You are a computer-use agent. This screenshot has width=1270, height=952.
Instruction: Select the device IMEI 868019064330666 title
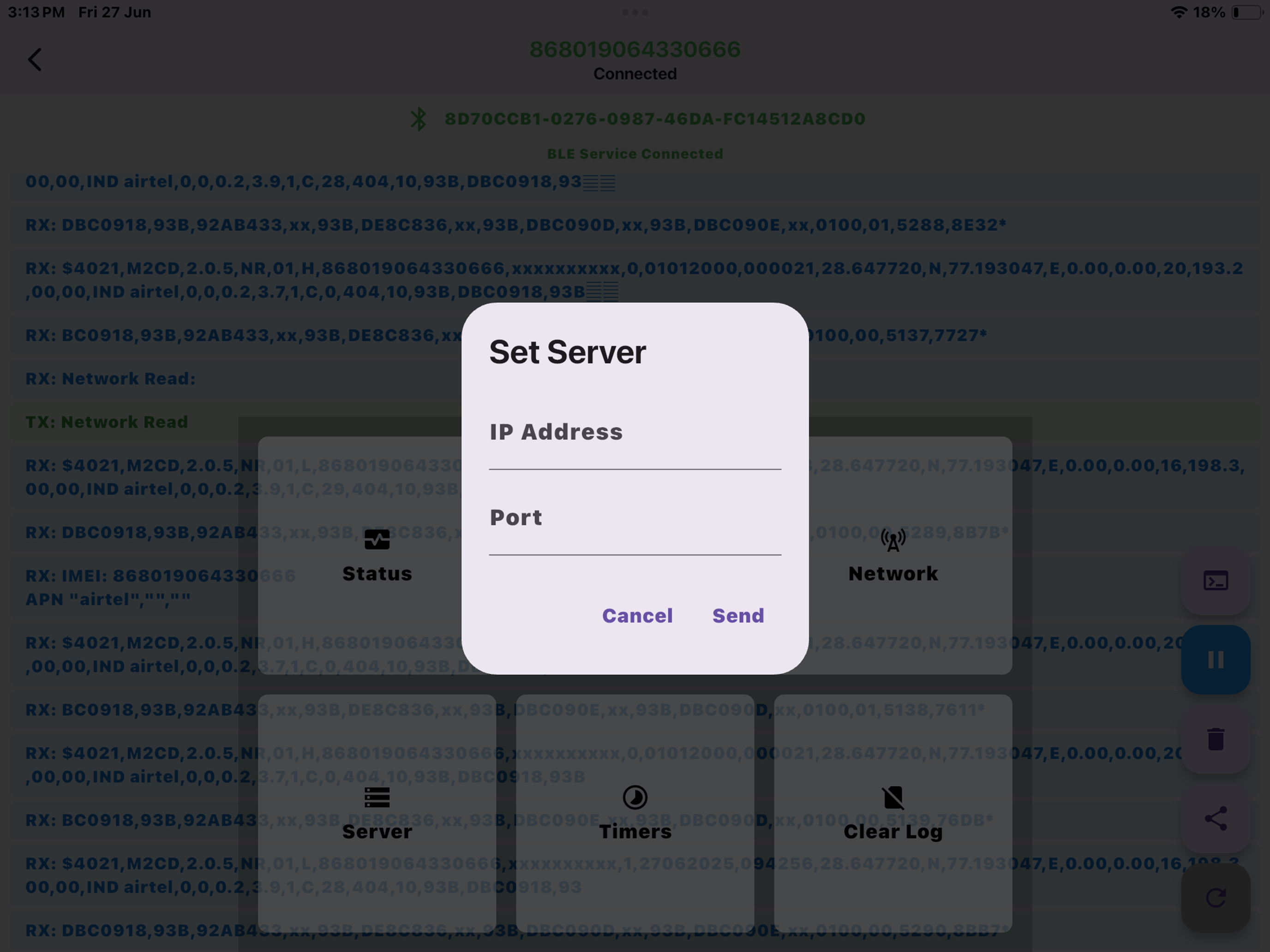click(x=635, y=49)
